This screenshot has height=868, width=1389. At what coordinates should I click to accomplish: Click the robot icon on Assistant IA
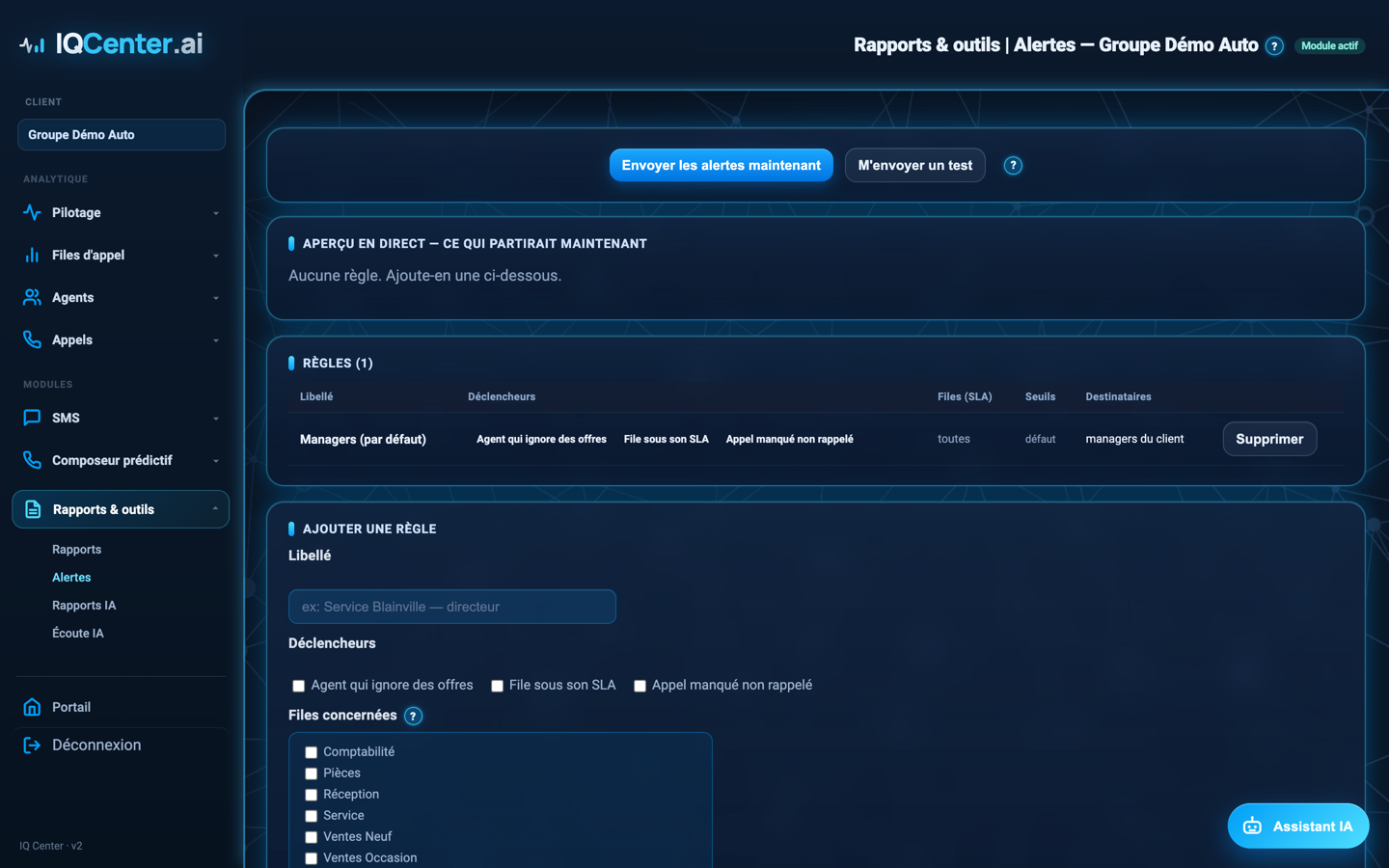(x=1252, y=827)
